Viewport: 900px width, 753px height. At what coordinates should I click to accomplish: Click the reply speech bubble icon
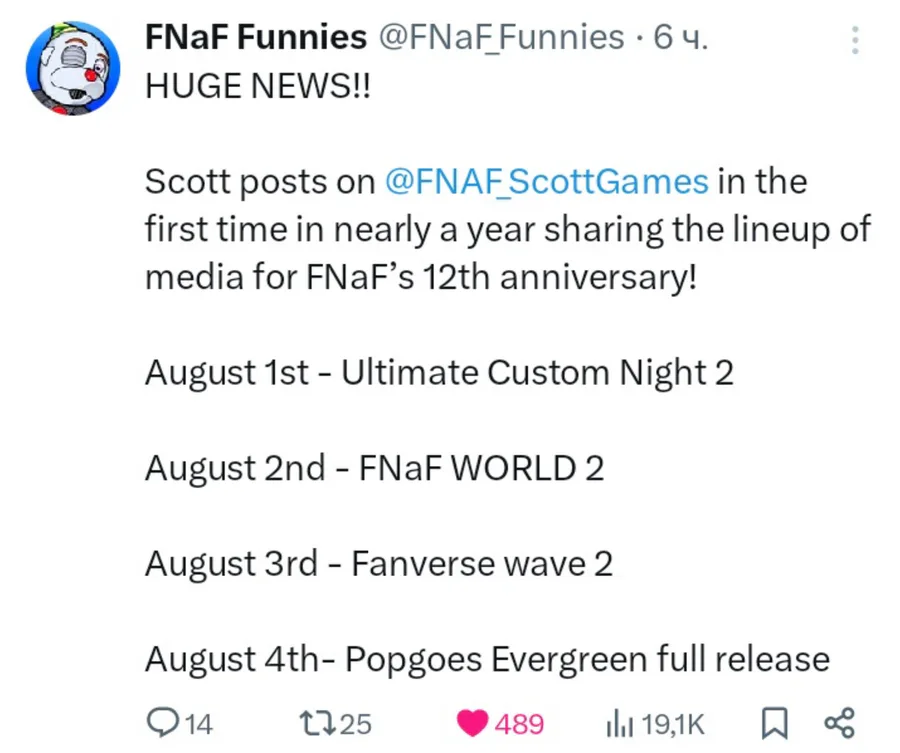(161, 722)
